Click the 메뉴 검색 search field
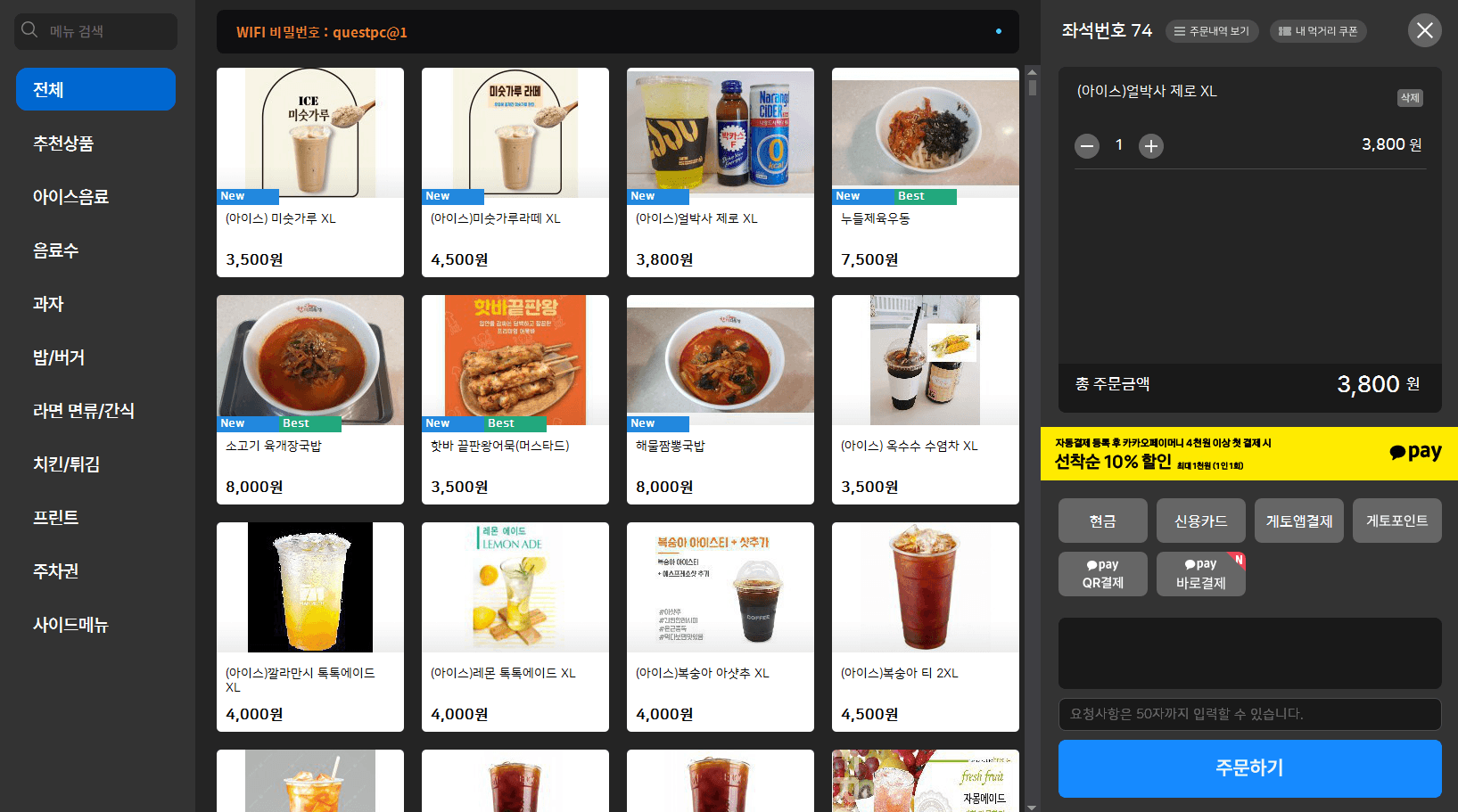 pyautogui.click(x=95, y=31)
